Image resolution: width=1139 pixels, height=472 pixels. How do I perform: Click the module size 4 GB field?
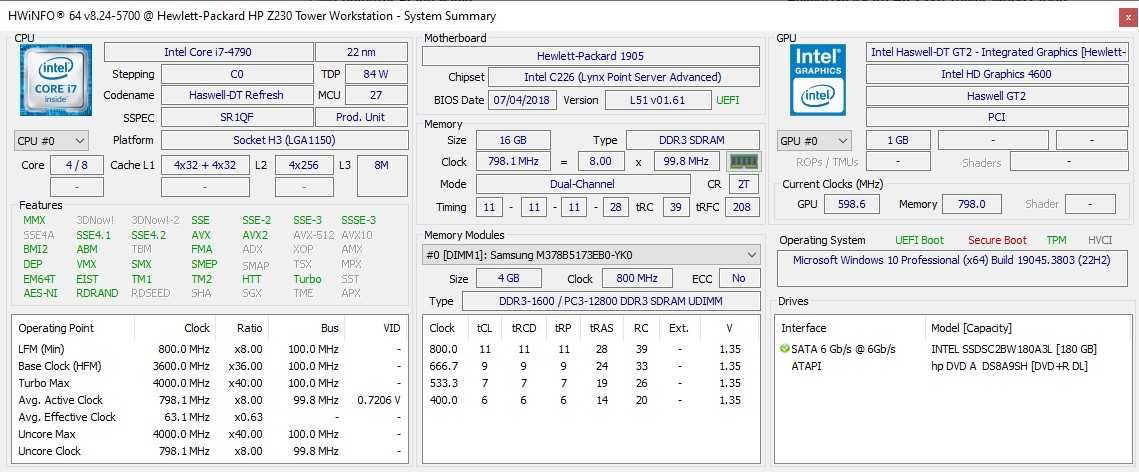point(508,278)
